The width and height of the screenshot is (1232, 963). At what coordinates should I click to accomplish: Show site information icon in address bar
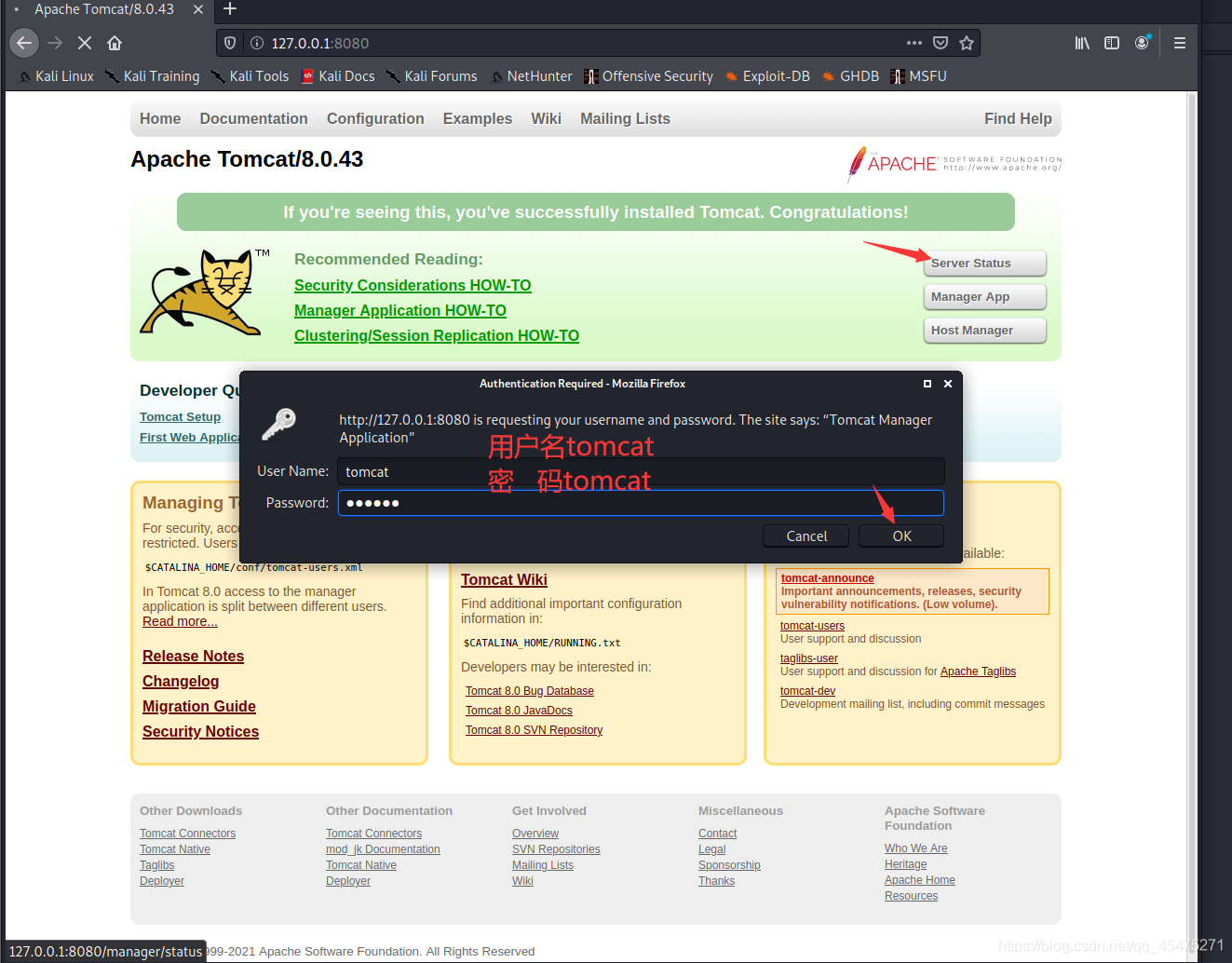click(x=257, y=43)
